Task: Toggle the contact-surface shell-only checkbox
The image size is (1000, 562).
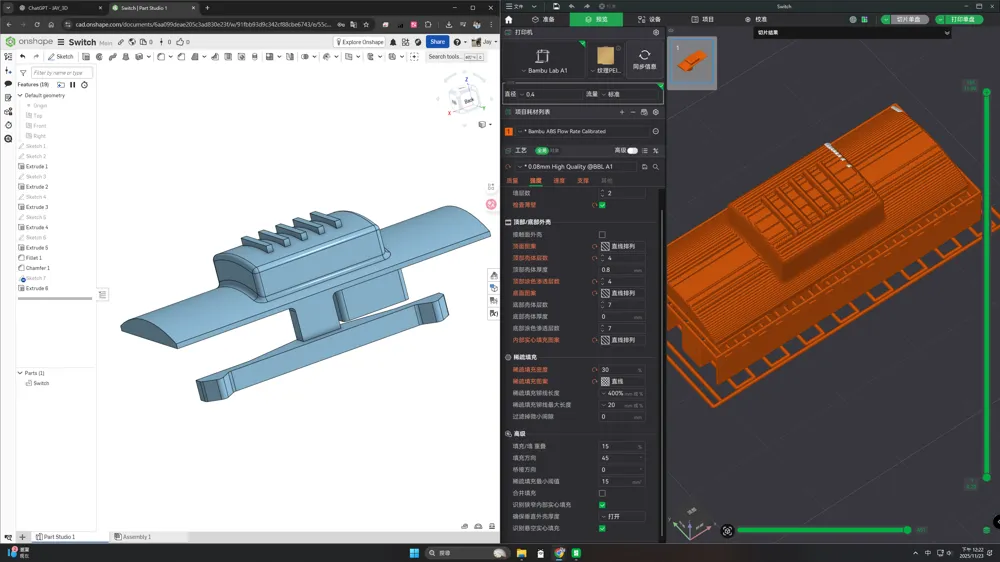Action: [602, 235]
